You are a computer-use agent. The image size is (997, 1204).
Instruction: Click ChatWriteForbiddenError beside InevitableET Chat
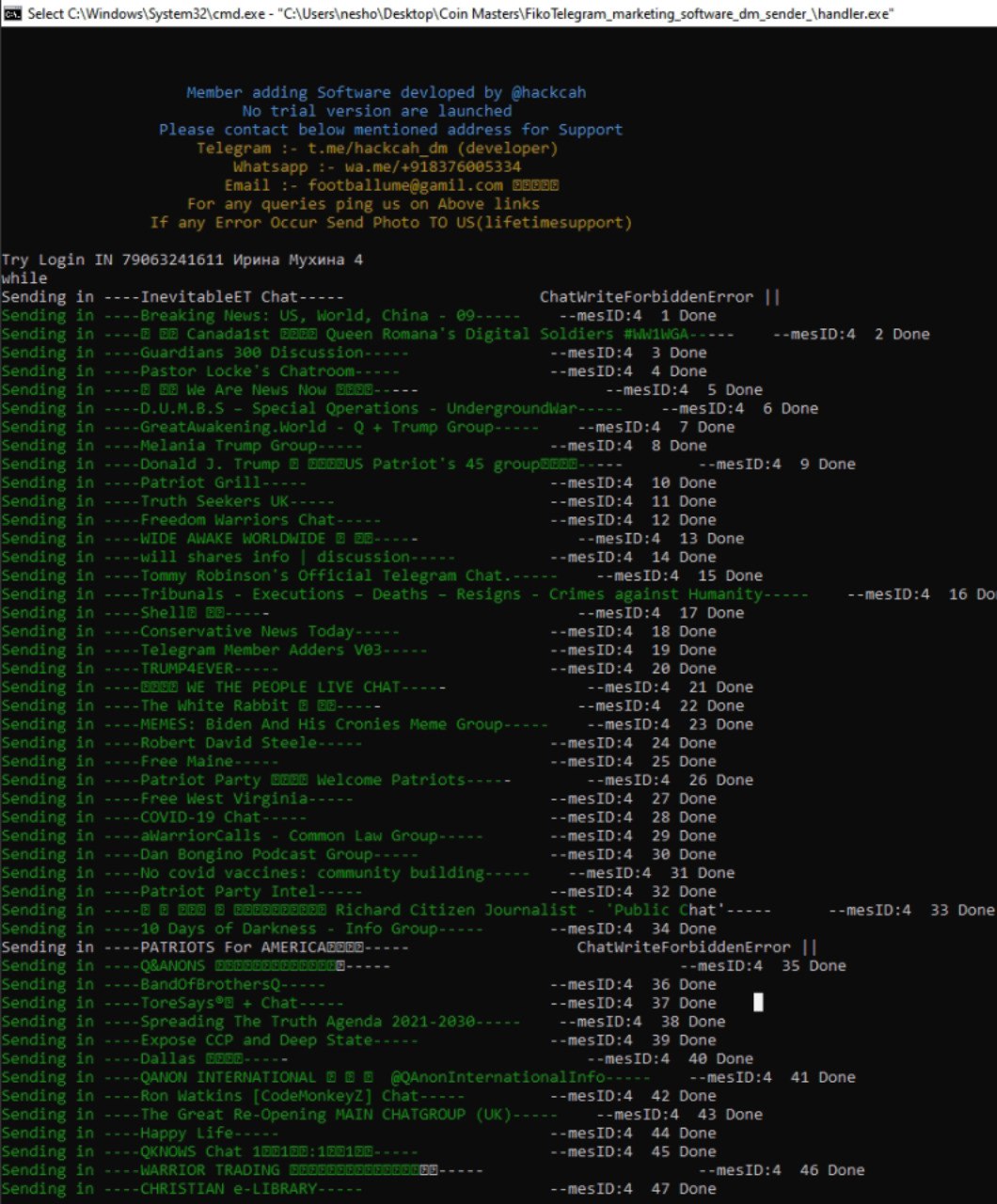646,297
